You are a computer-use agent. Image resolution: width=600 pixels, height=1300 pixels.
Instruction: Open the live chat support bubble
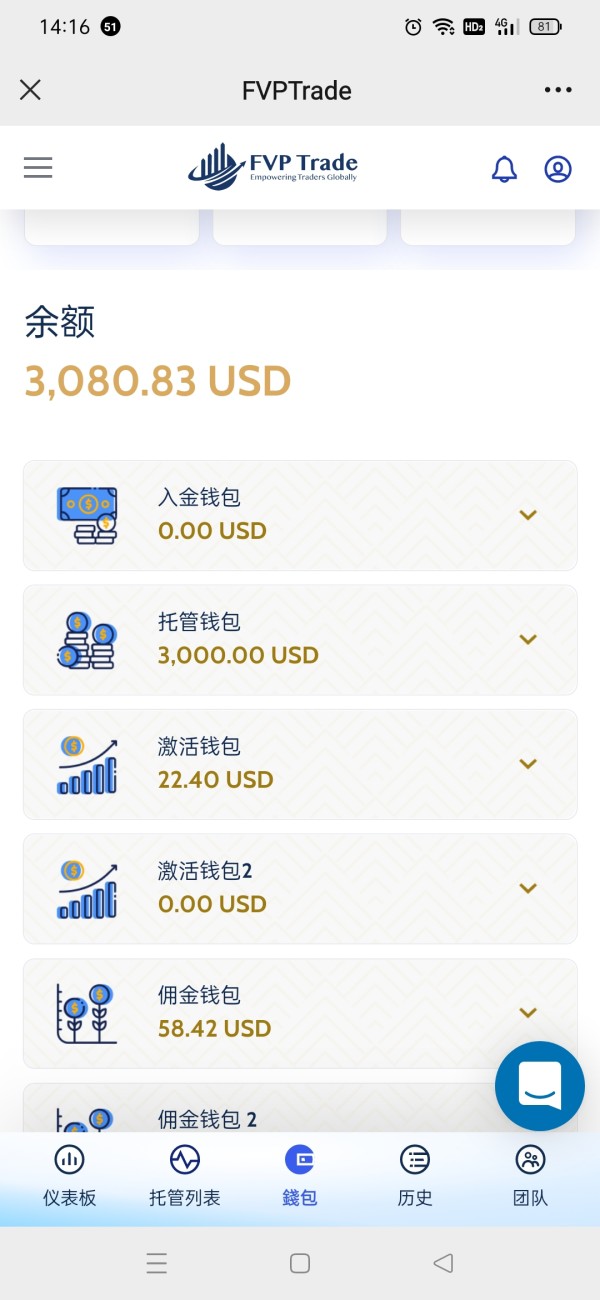[540, 1086]
